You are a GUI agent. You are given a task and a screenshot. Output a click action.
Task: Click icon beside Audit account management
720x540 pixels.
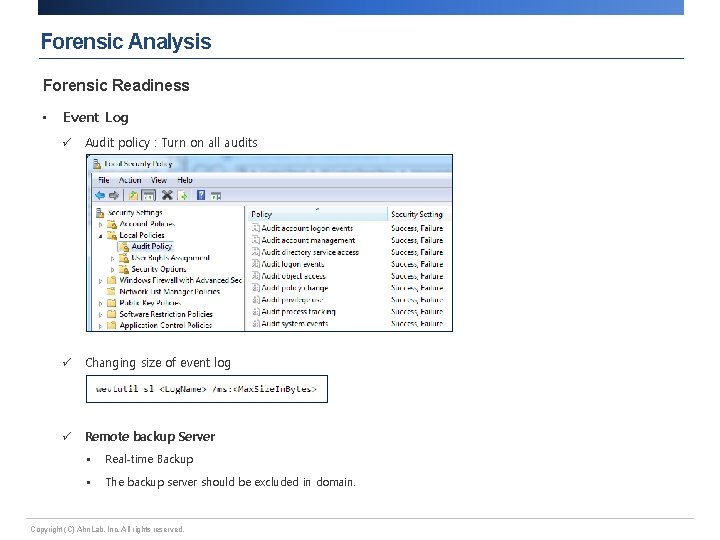pyautogui.click(x=256, y=240)
